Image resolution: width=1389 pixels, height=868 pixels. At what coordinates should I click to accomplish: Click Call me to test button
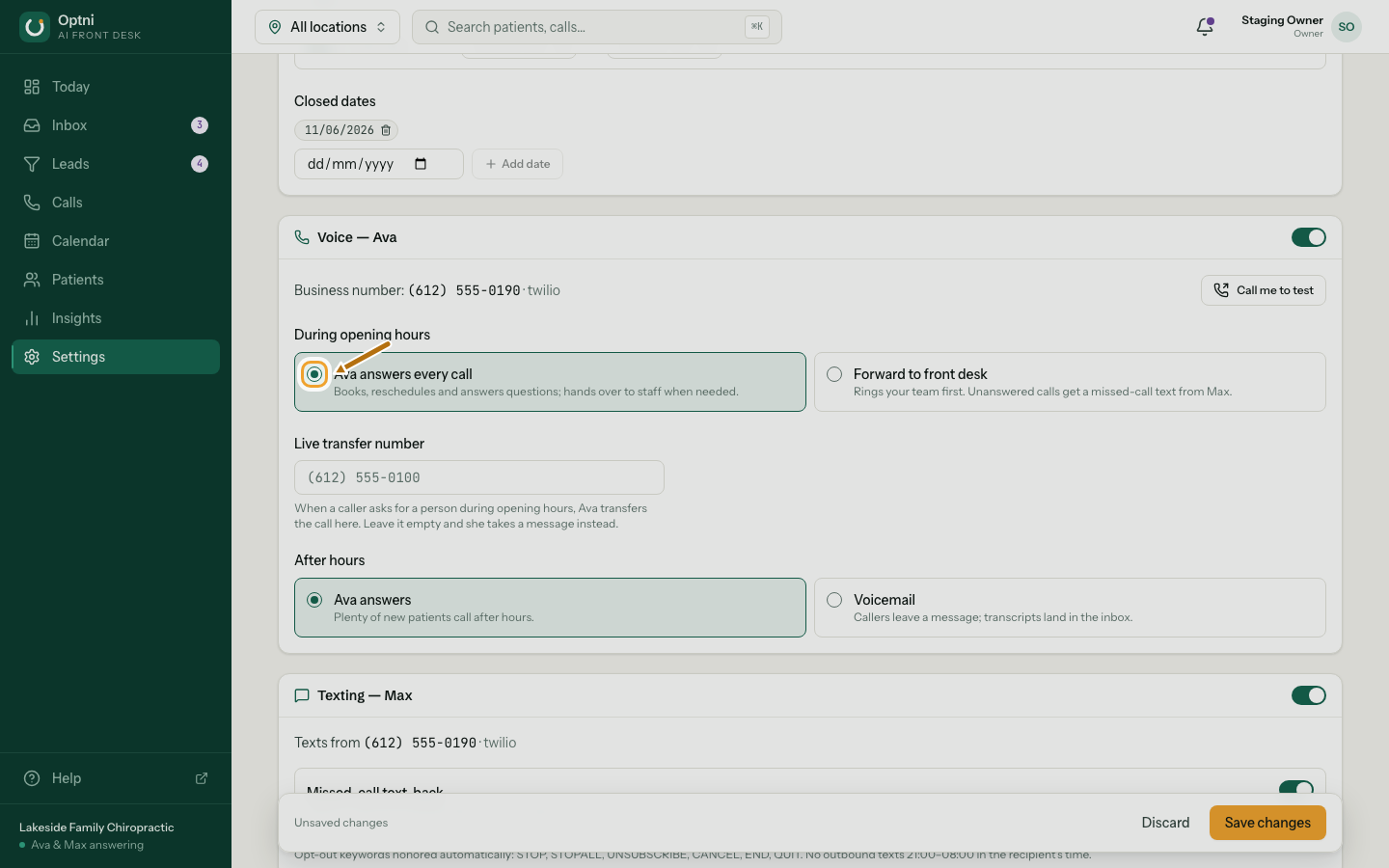(x=1263, y=290)
